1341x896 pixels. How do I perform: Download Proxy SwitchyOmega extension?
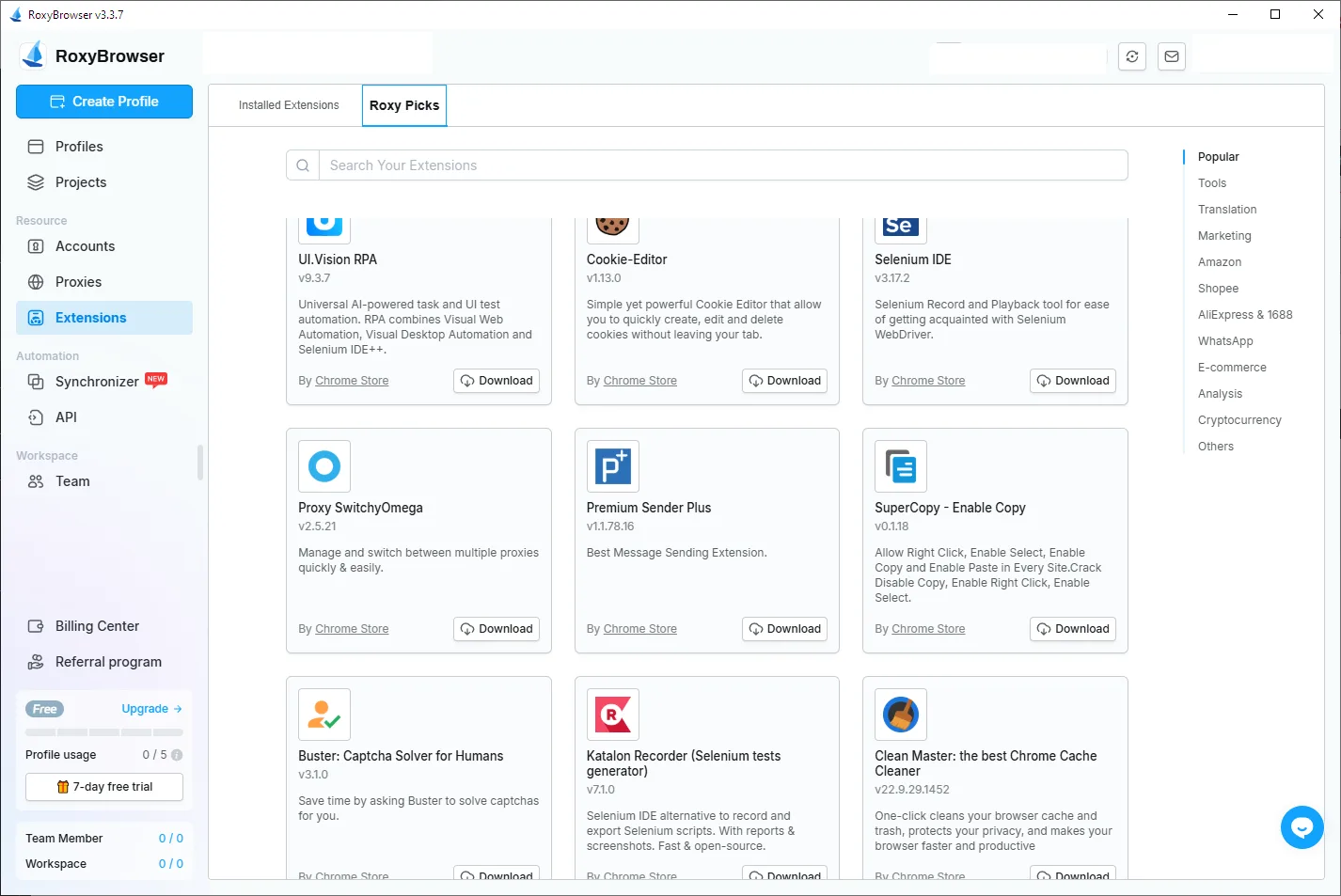point(497,629)
